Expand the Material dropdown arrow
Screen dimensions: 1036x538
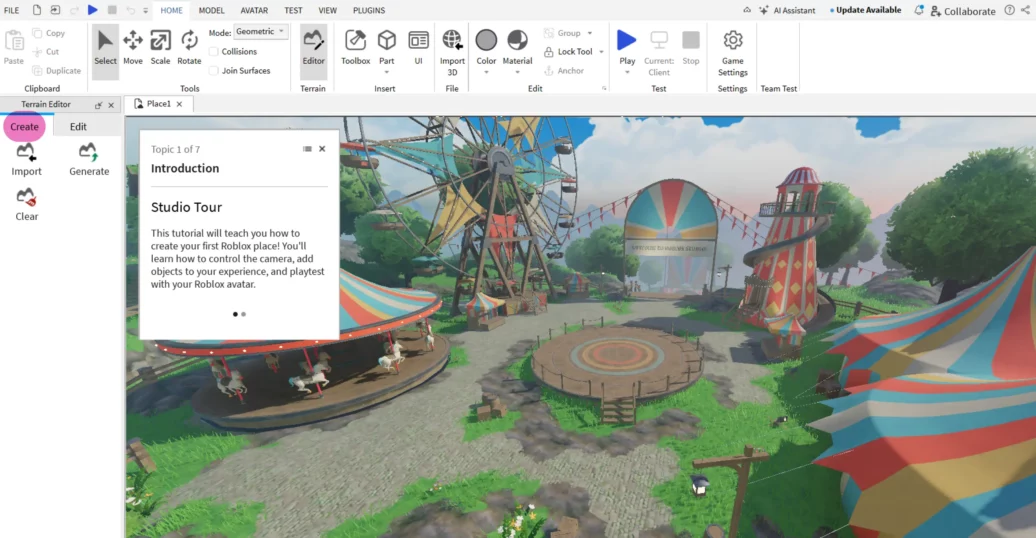tap(517, 73)
